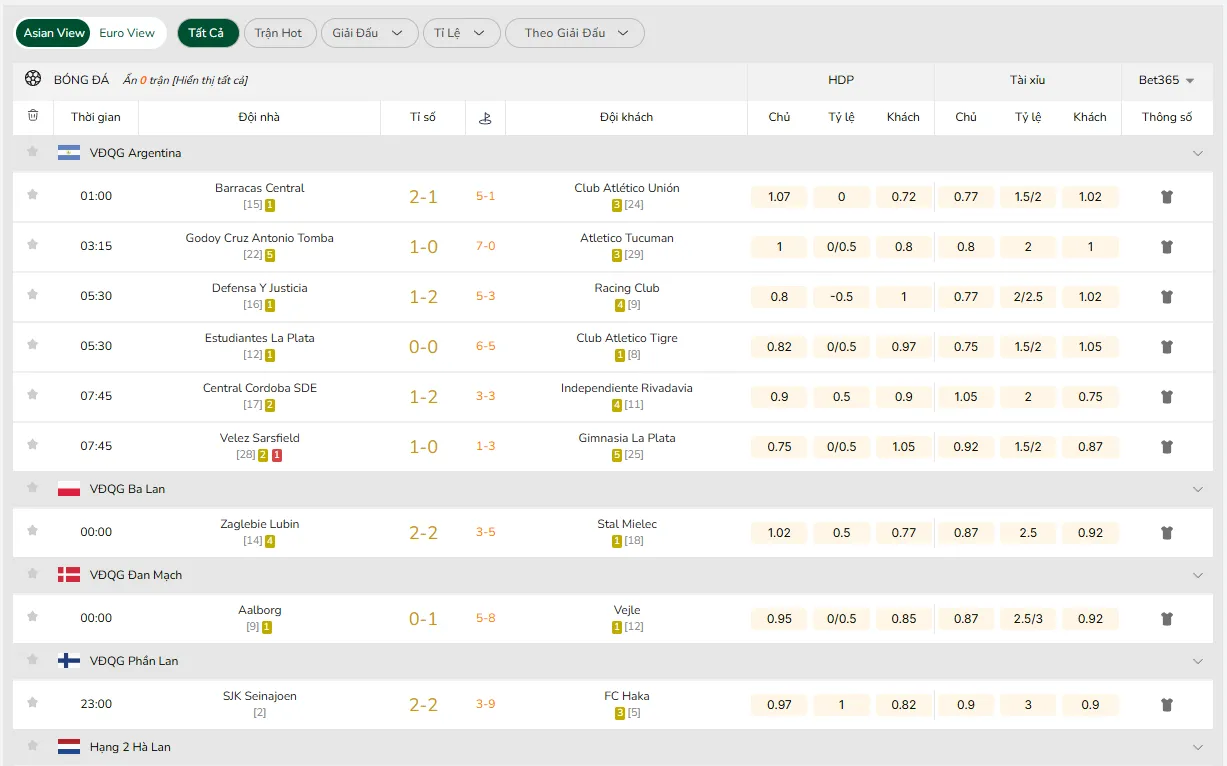The height and width of the screenshot is (766, 1227).
Task: Open jersey stats for Defensa Y Justicia match
Action: pos(1167,297)
